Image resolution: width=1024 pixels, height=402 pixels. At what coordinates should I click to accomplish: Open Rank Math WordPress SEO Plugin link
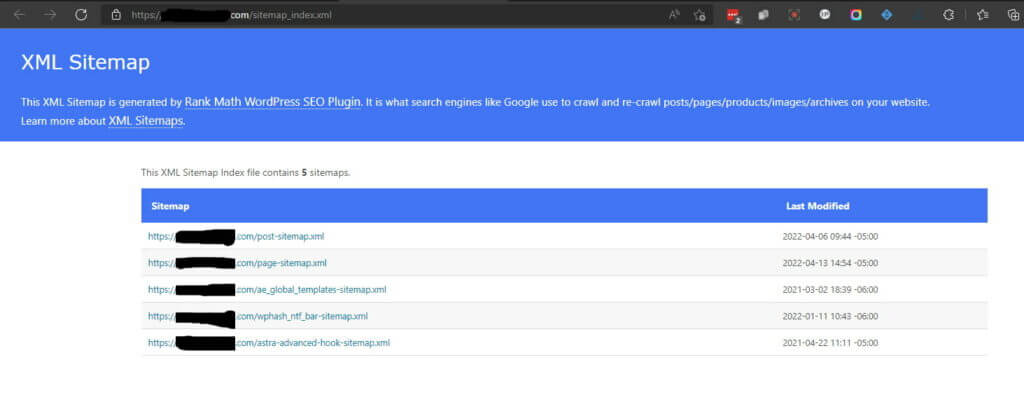pos(273,102)
